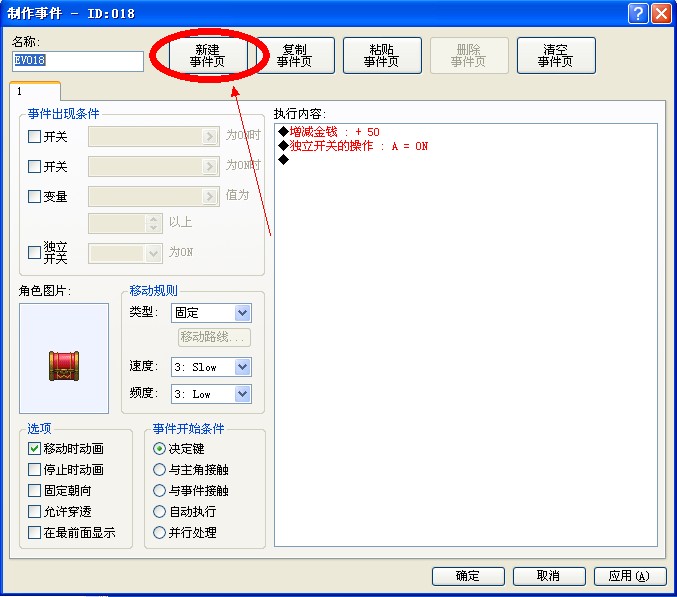The width and height of the screenshot is (677, 597).
Task: Select event page tab 1
Action: [35, 91]
